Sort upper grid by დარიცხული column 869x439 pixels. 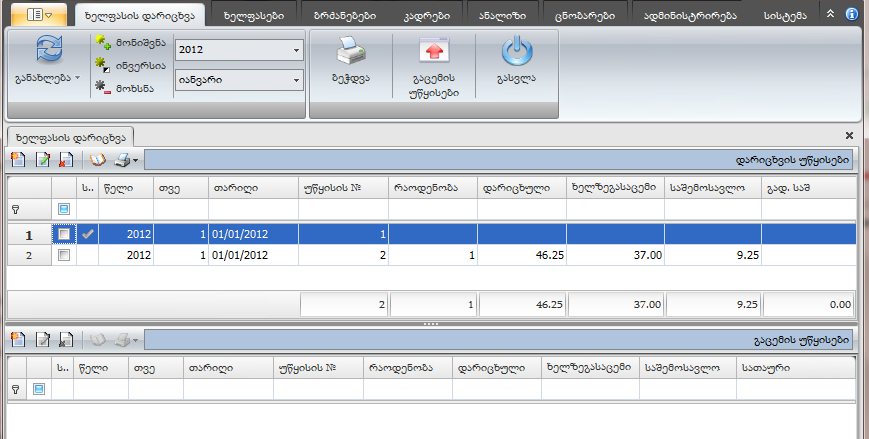point(522,188)
